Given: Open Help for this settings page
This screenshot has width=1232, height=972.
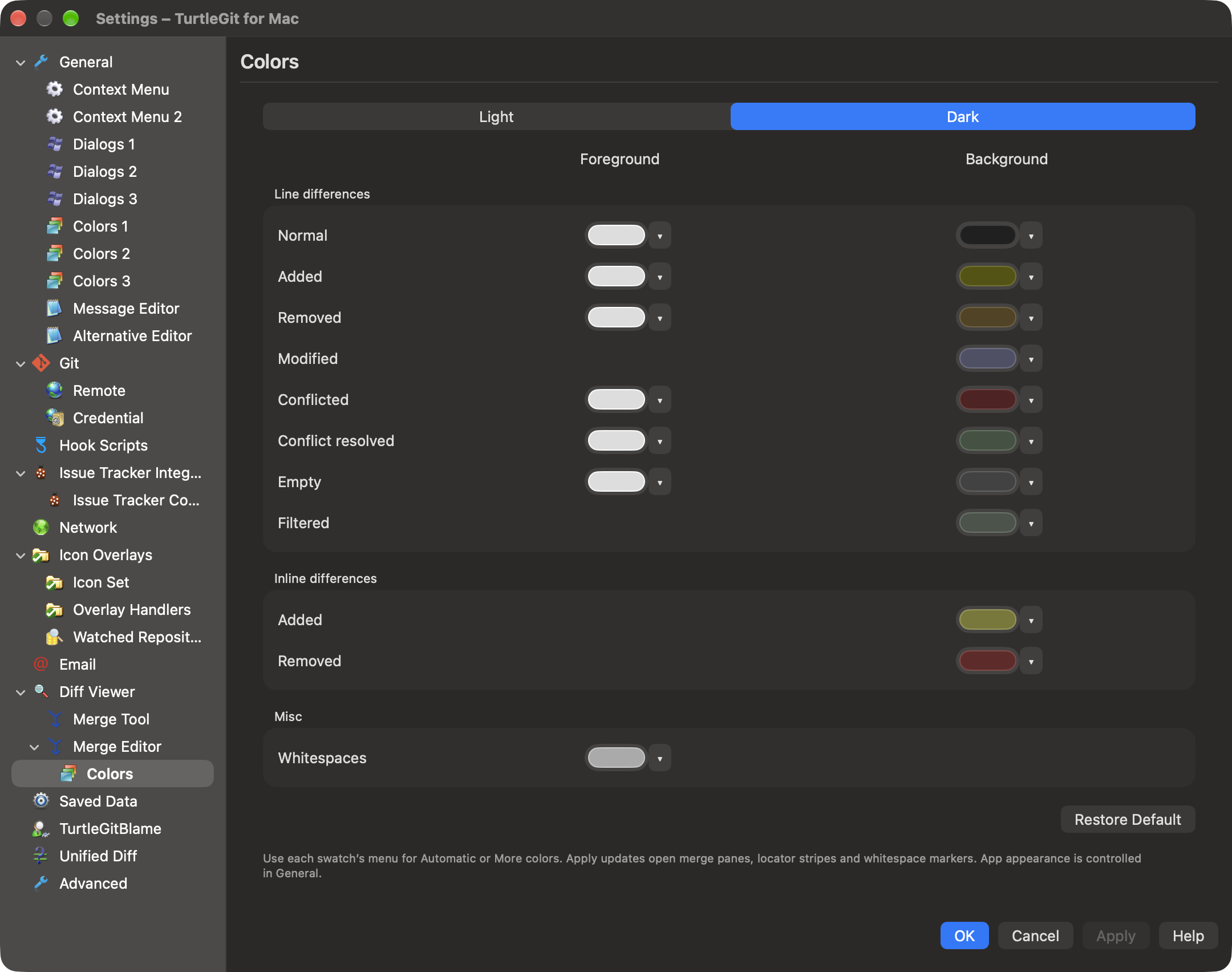Looking at the screenshot, I should pos(1188,935).
